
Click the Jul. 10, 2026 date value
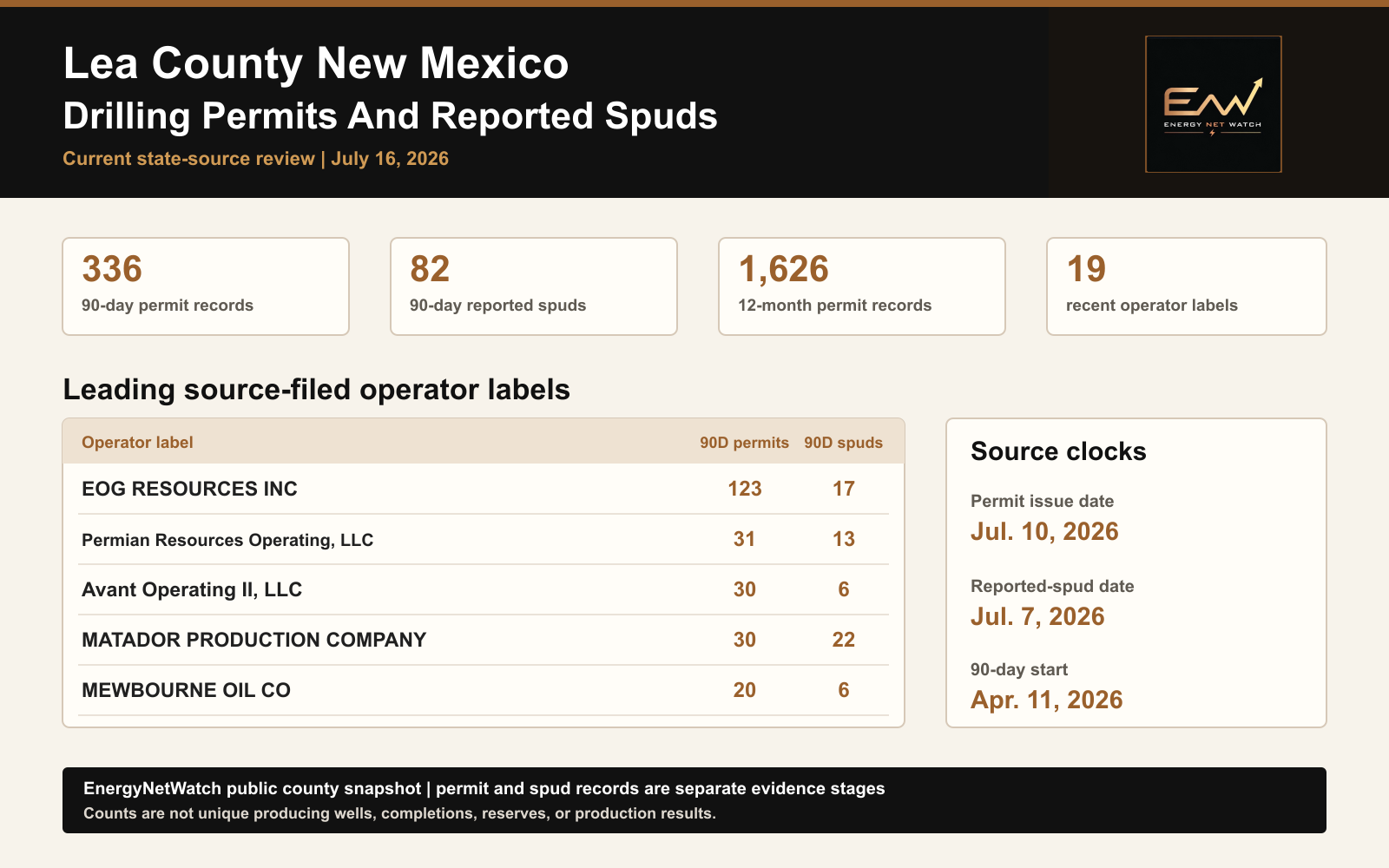(1044, 531)
